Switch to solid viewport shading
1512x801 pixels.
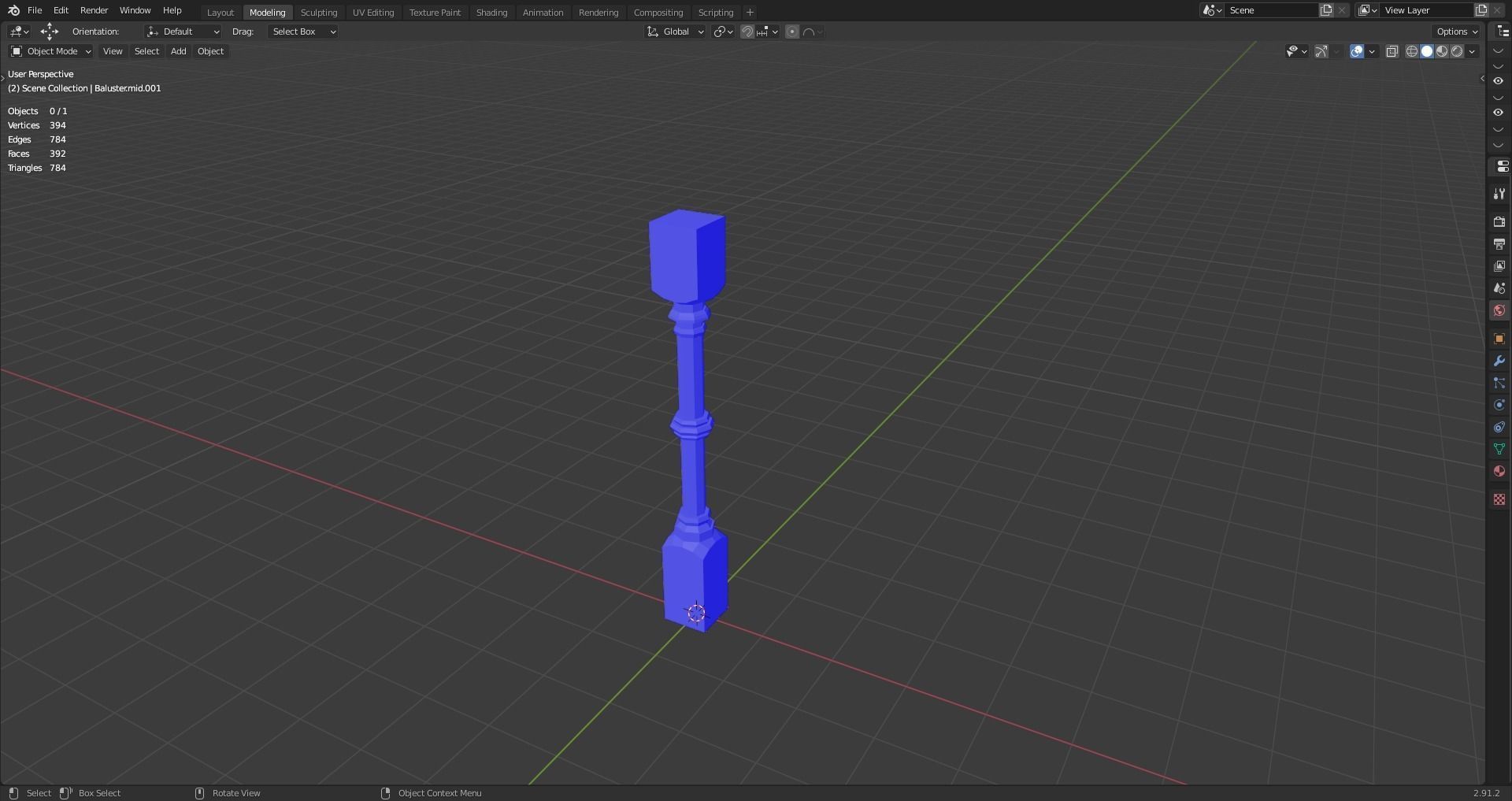(x=1427, y=51)
